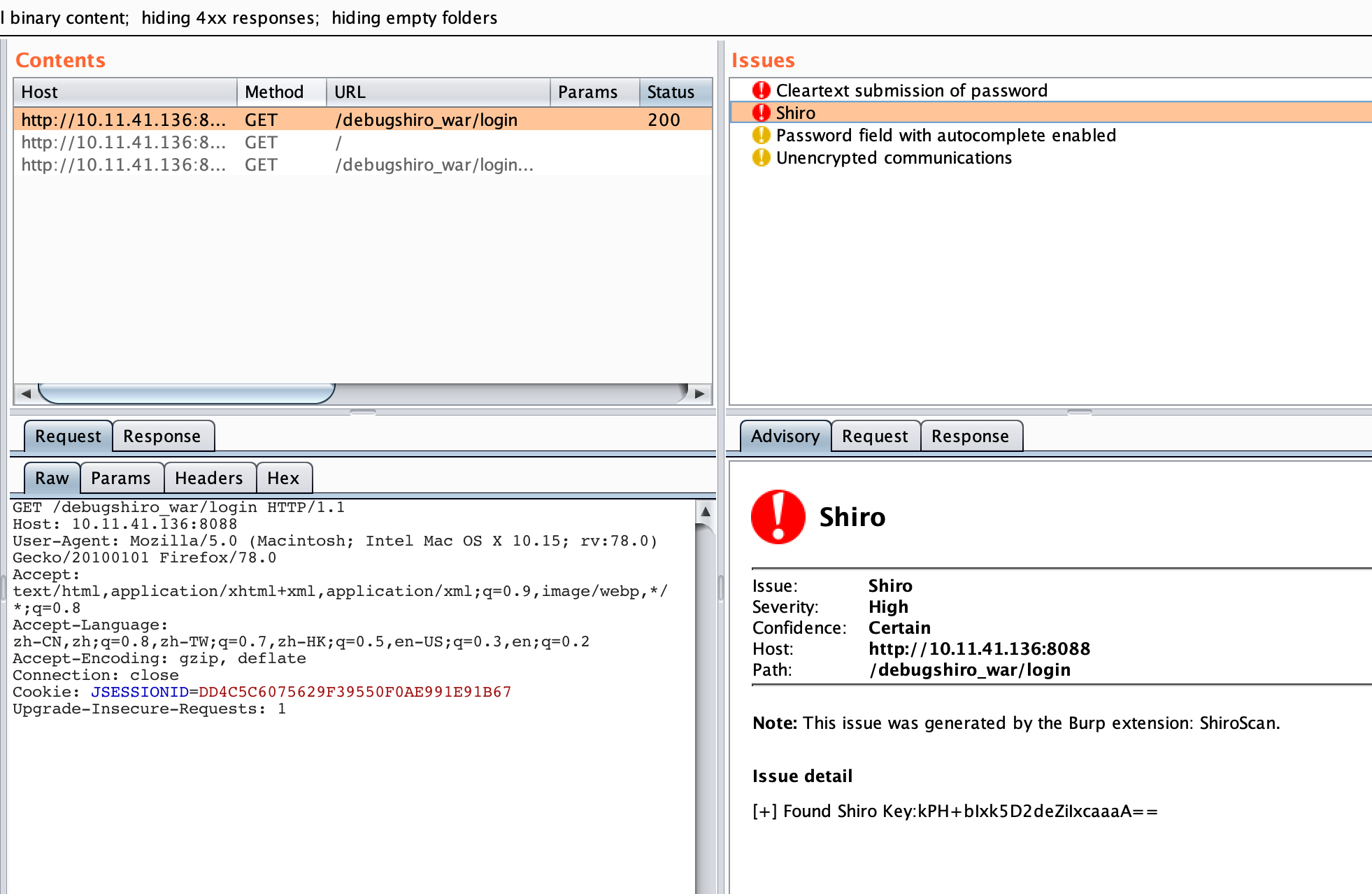
Task: Click yellow icon beside Password field autocomplete issue
Action: pyautogui.click(x=761, y=135)
